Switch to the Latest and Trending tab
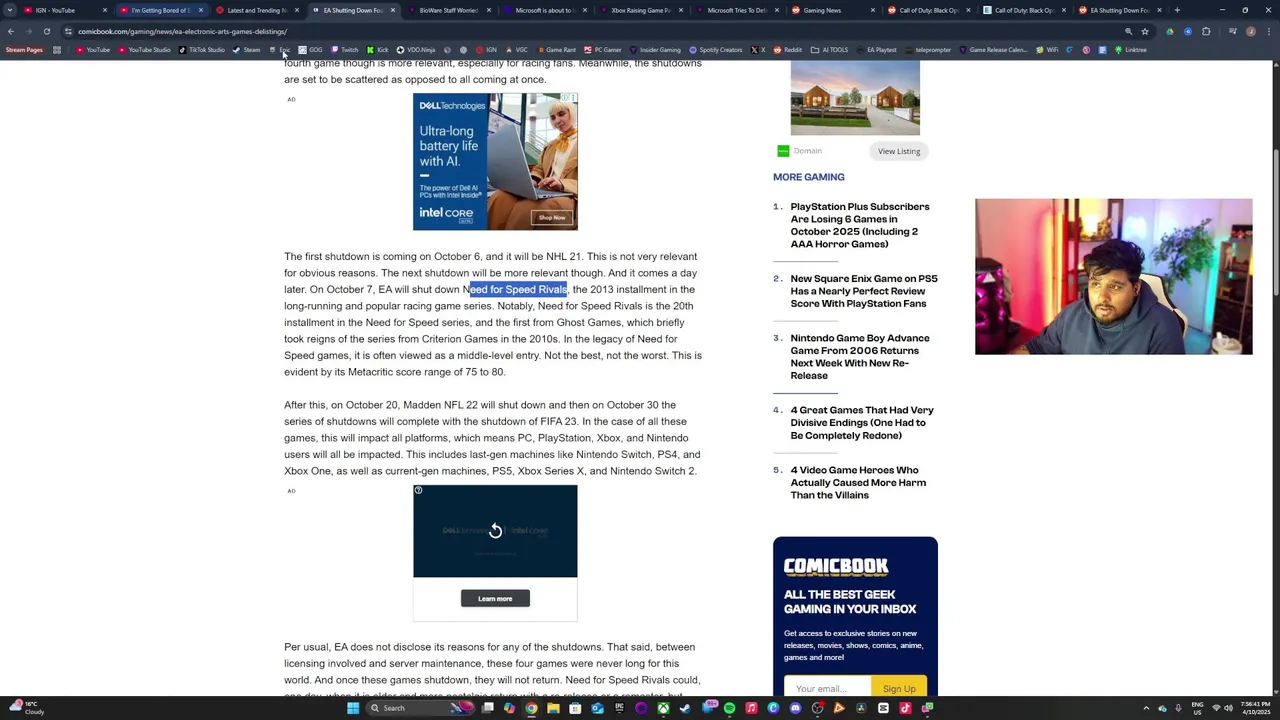The image size is (1280, 720). point(257,10)
